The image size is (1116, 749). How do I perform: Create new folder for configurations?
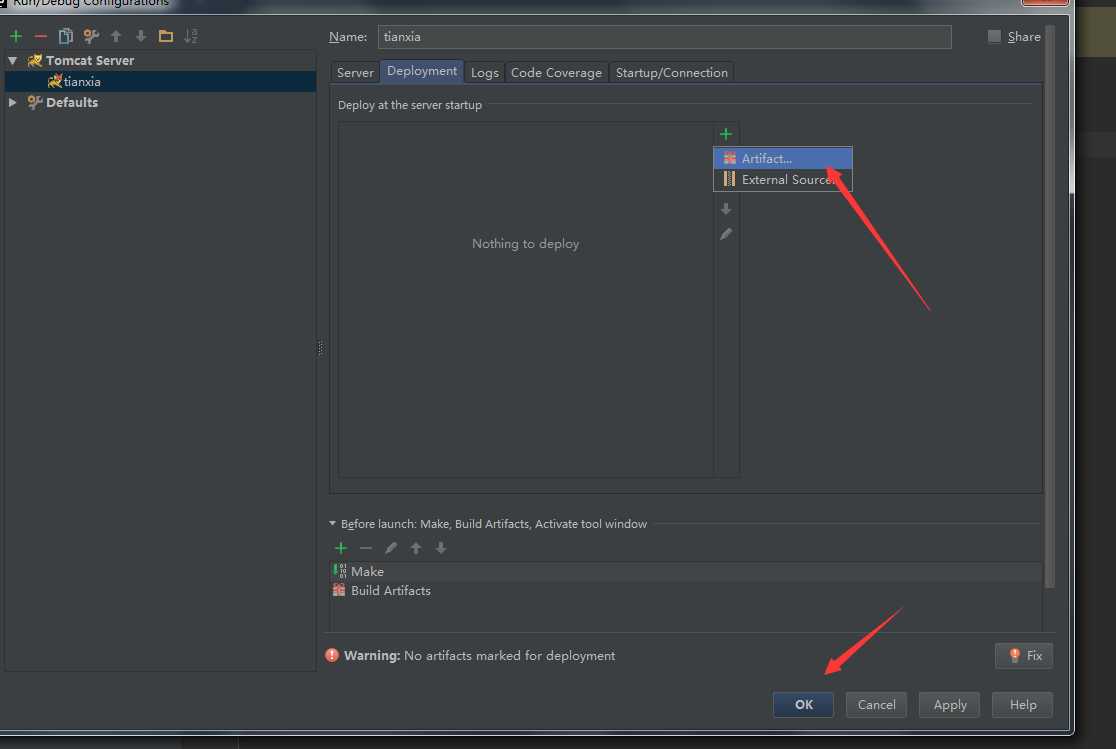(x=166, y=36)
